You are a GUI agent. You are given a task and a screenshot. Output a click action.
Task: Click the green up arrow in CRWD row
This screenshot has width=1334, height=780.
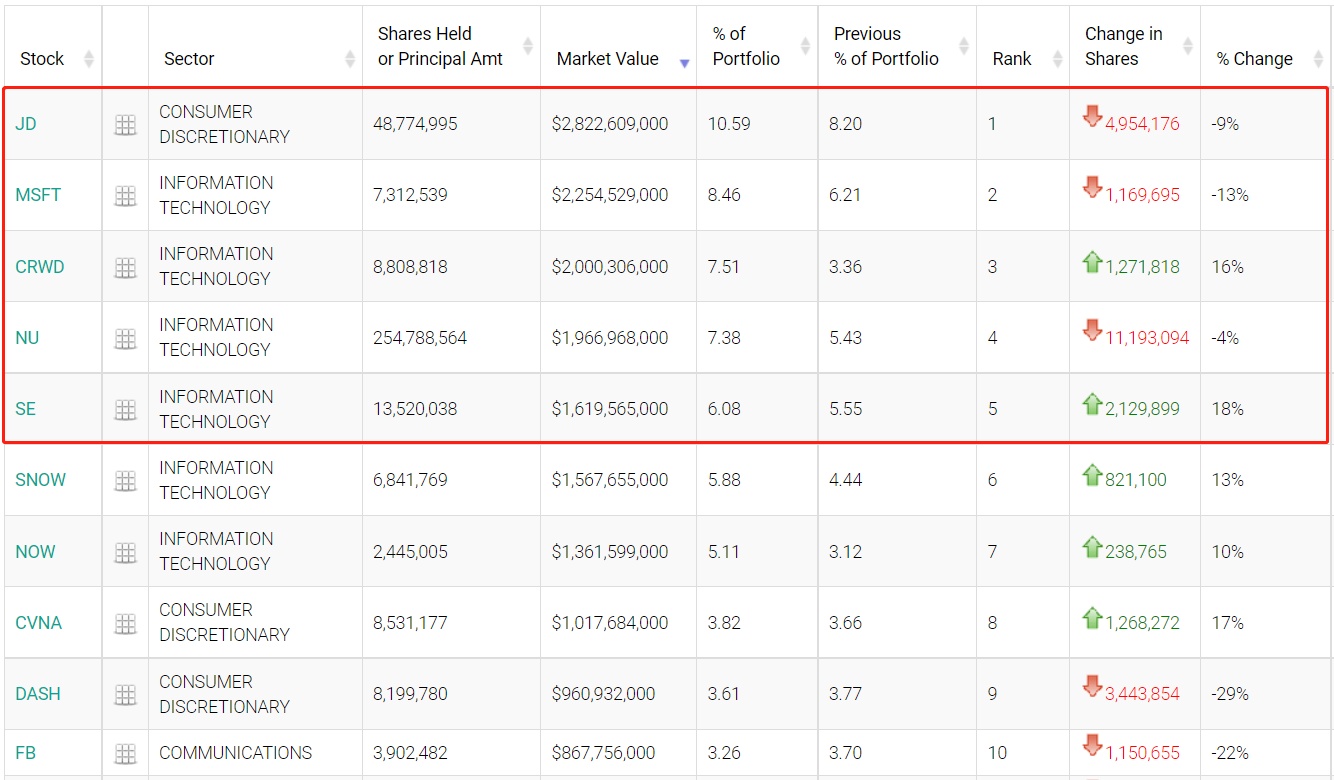pos(1092,262)
